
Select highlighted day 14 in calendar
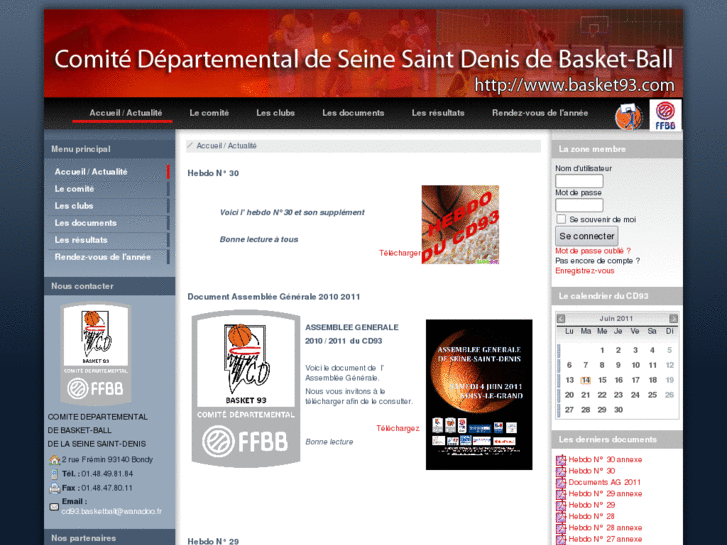[586, 380]
